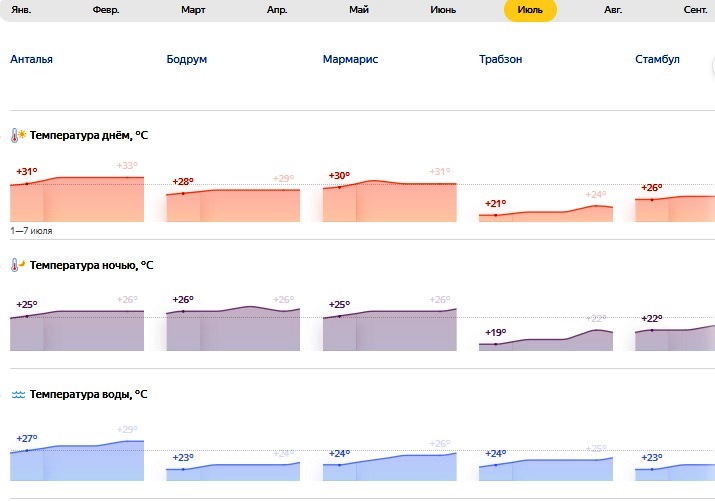The height and width of the screenshot is (501, 715).
Task: Open the Анталья city link
Action: click(31, 59)
